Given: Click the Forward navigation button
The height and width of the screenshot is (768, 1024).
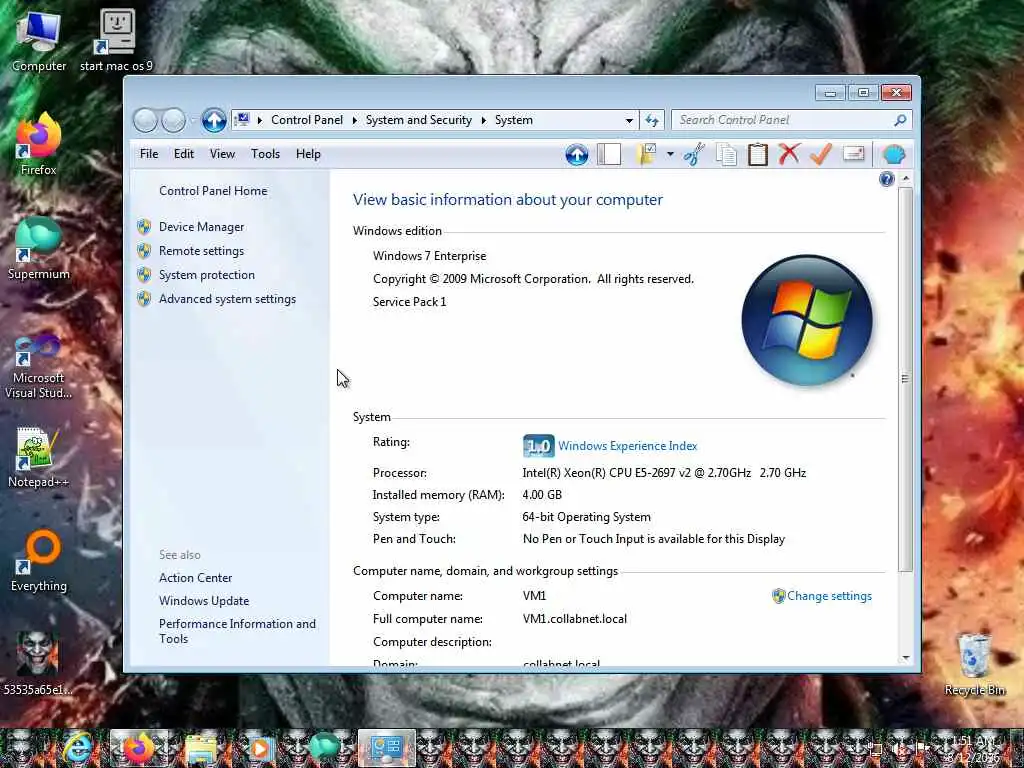Looking at the screenshot, I should (173, 120).
